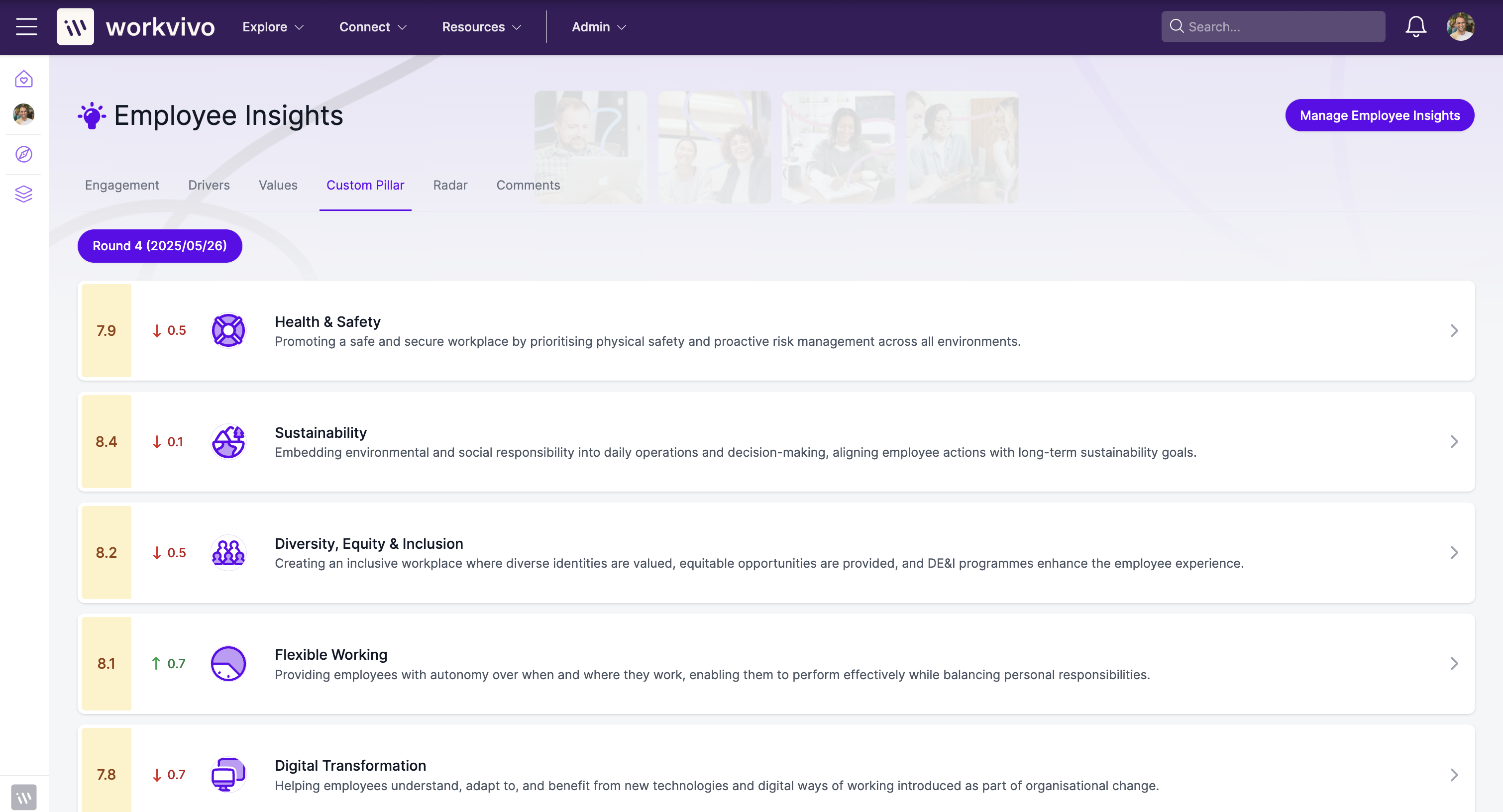
Task: Click Manage Employee Insights button
Action: [1379, 115]
